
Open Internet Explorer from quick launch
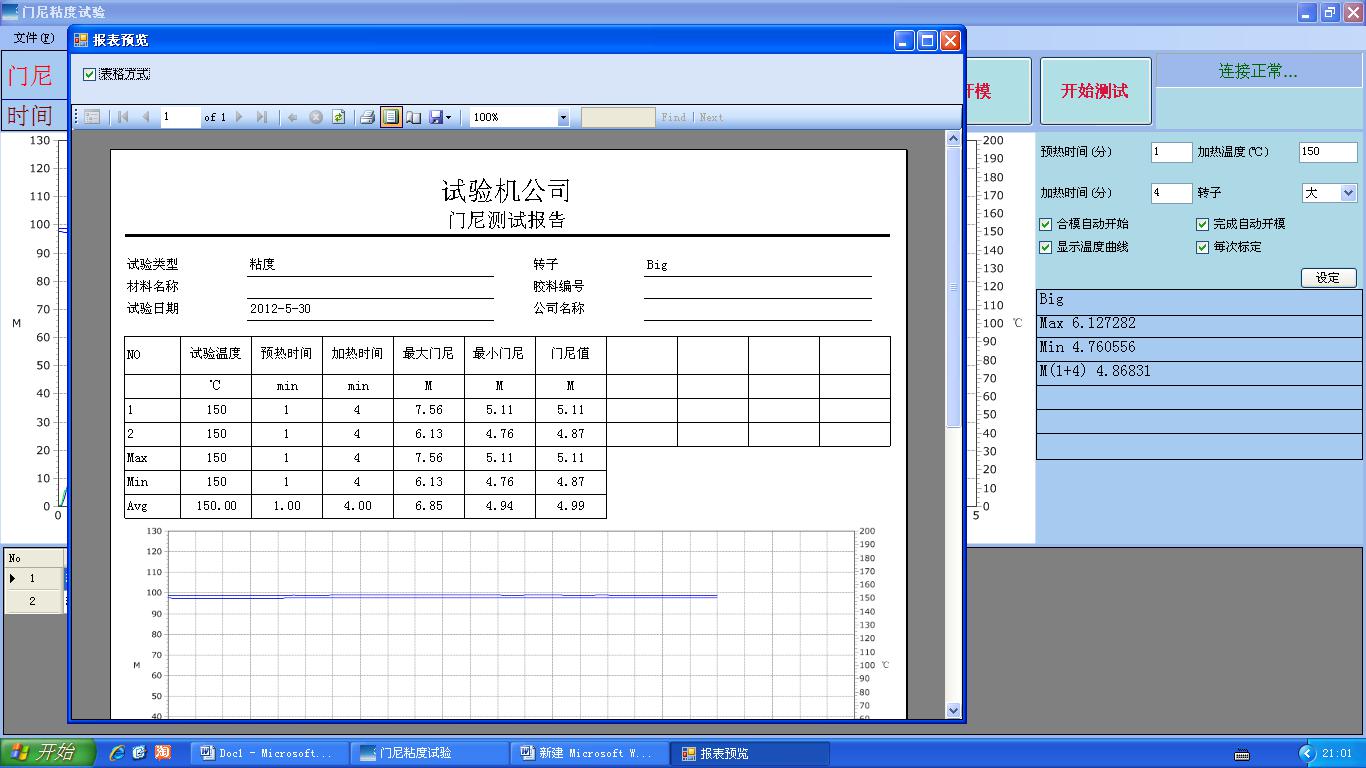tap(117, 753)
